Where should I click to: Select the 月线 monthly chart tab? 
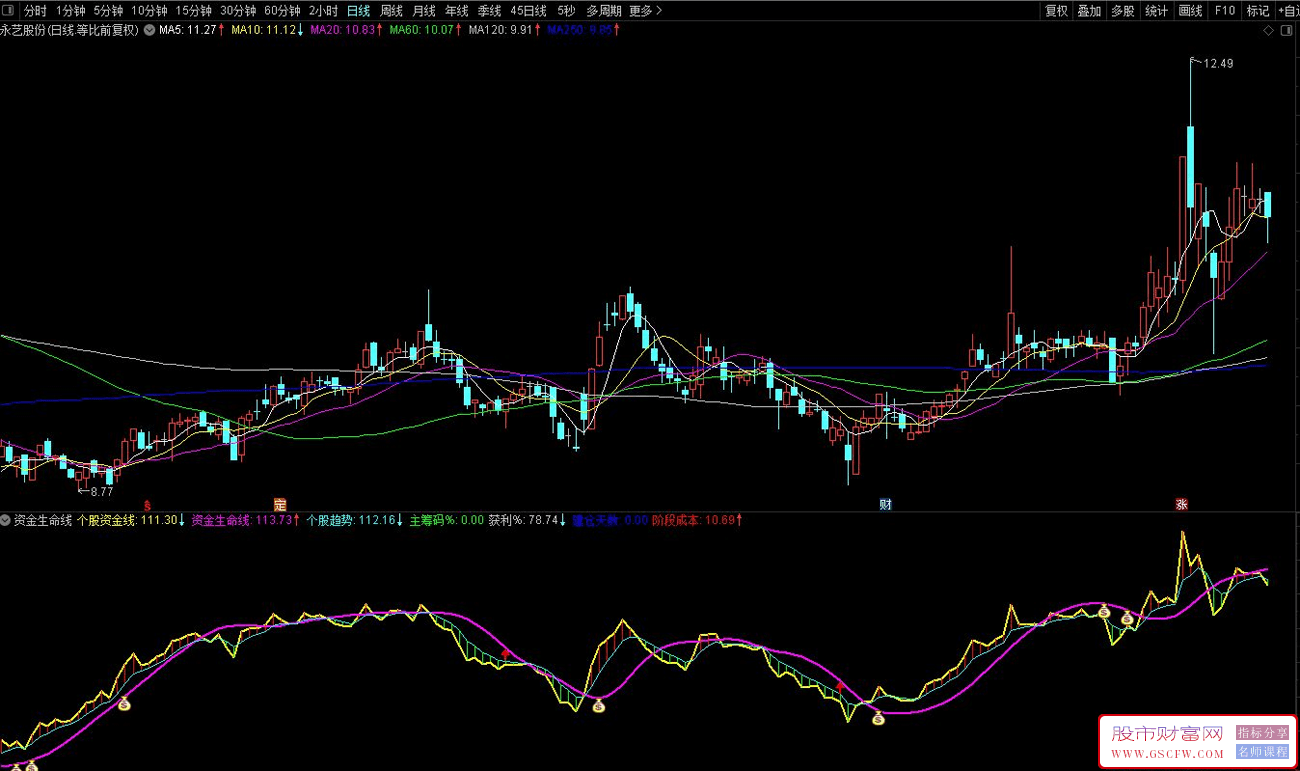[424, 11]
